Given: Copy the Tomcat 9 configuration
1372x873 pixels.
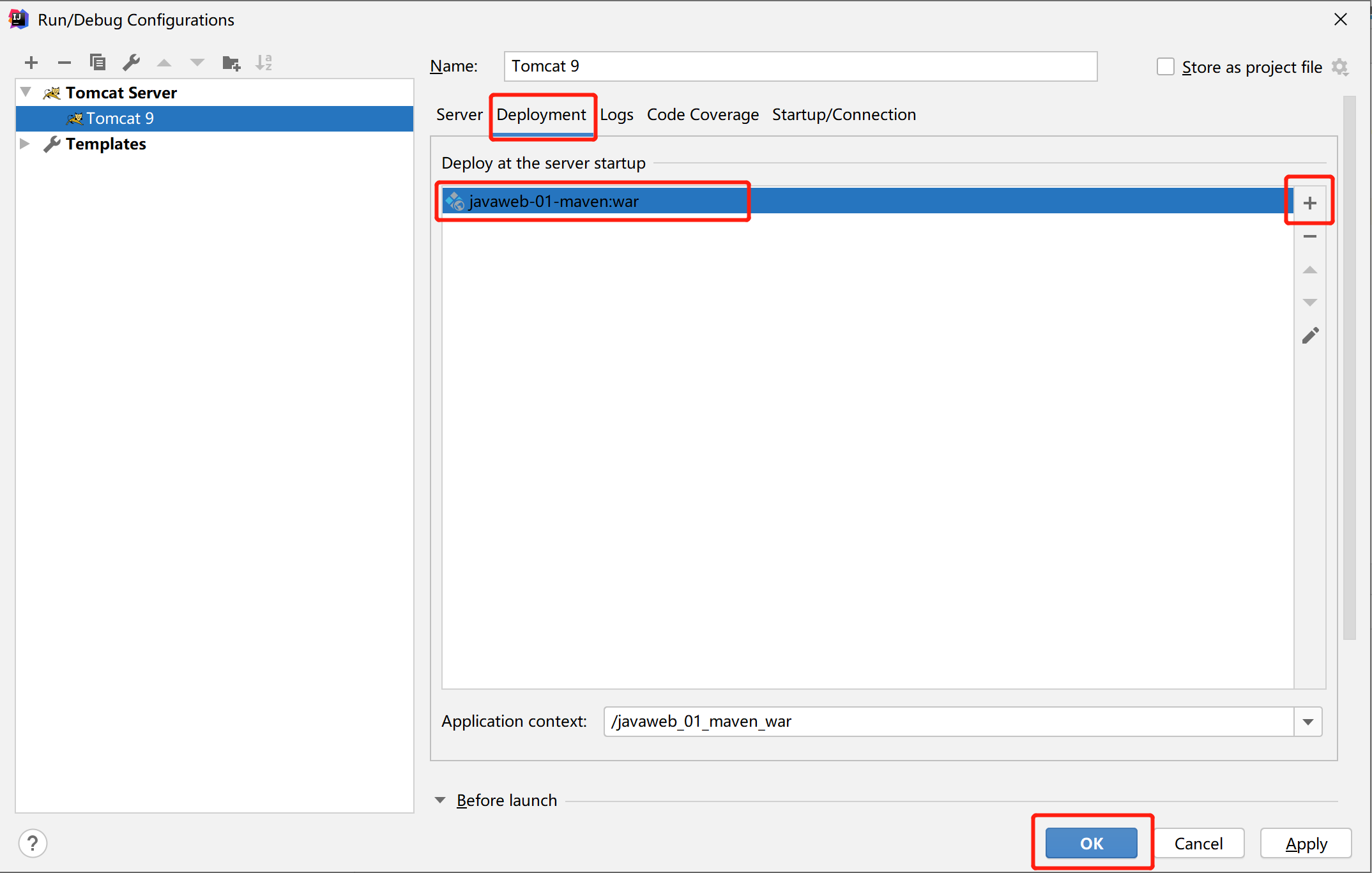Looking at the screenshot, I should (97, 62).
